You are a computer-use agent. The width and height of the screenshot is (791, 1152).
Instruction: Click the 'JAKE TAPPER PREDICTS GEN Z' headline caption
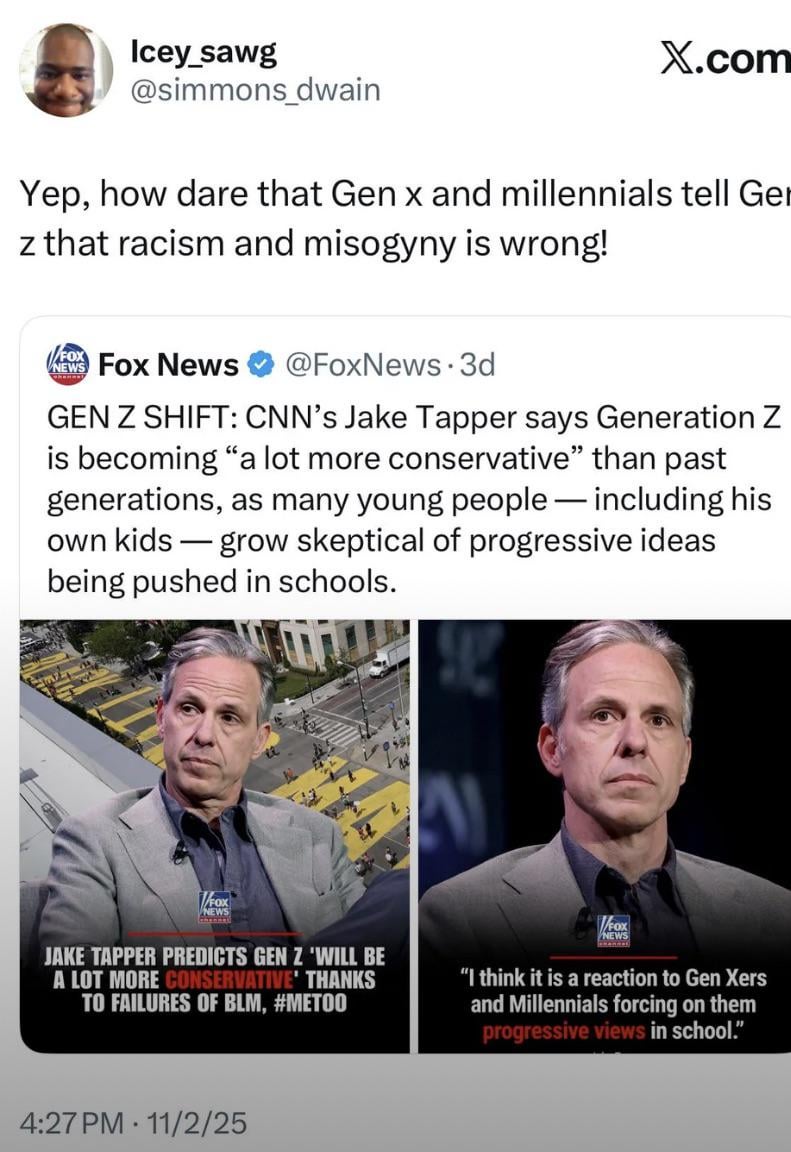tap(214, 977)
